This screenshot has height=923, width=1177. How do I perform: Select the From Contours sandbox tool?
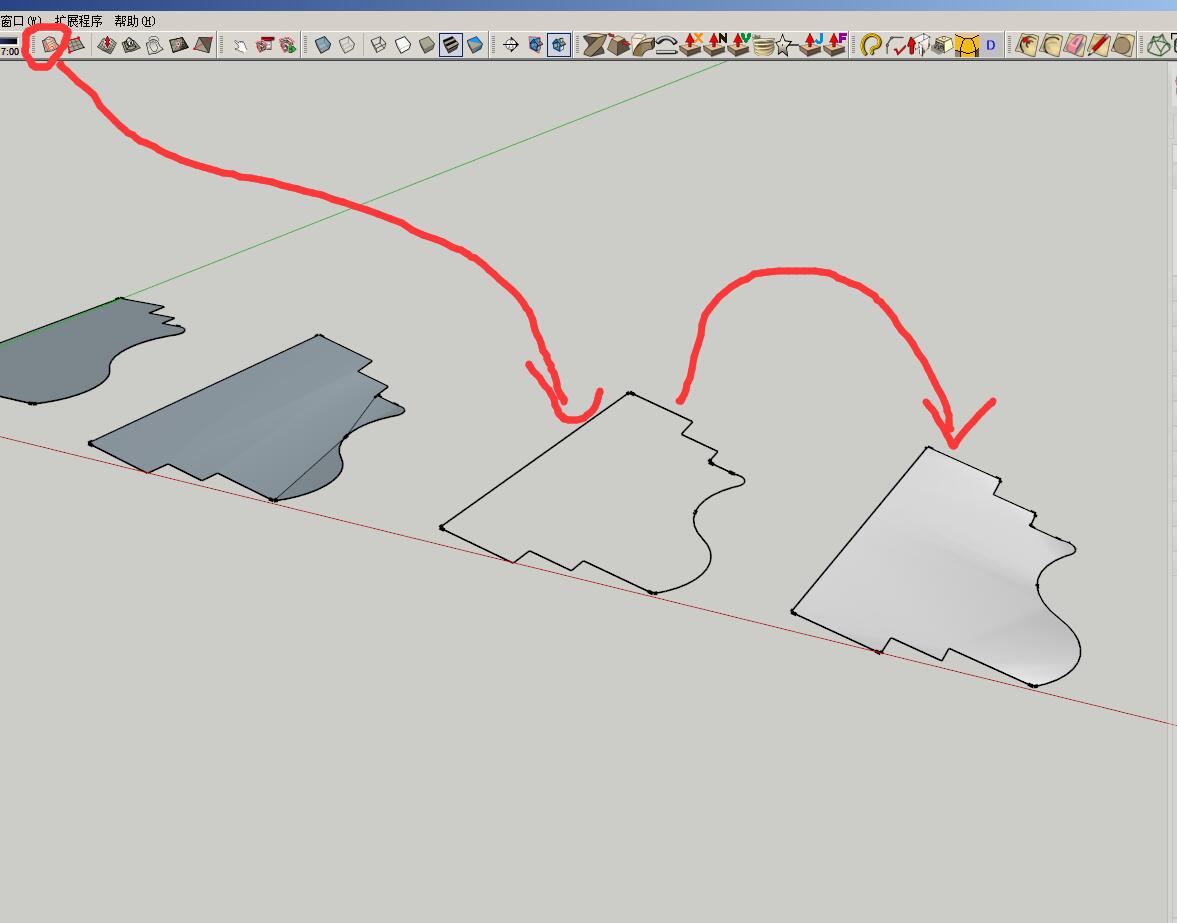[49, 45]
